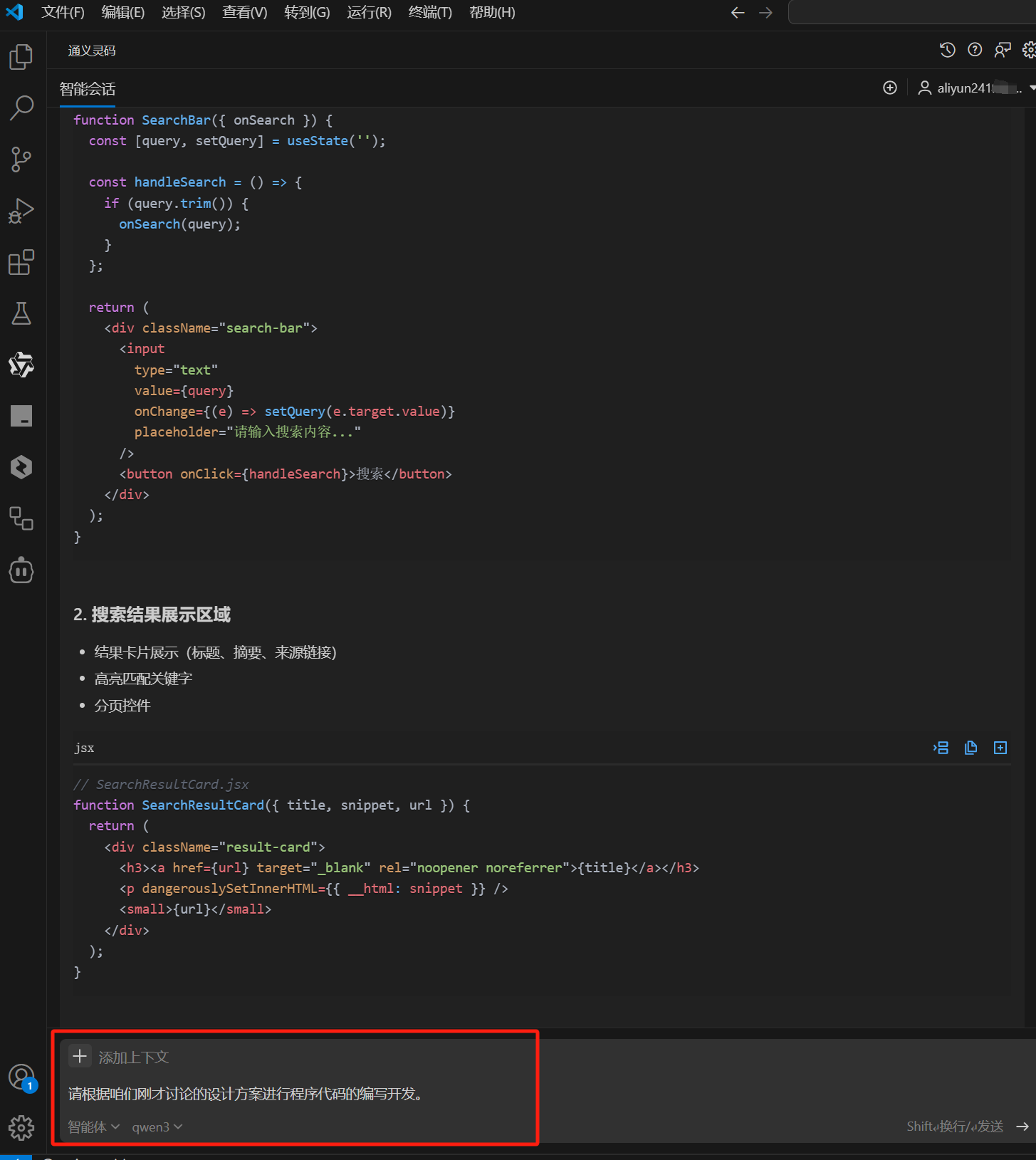Screen dimensions: 1036x1160
Task: Open the Tongyi Lingma sidebar icon
Action: pyautogui.click(x=21, y=365)
